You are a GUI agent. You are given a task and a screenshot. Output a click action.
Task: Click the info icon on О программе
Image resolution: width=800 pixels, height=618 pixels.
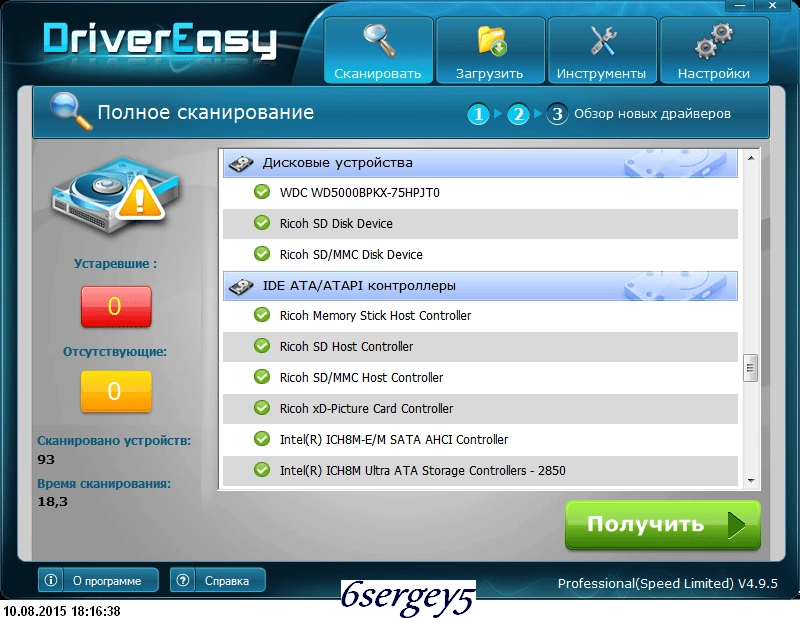click(51, 580)
